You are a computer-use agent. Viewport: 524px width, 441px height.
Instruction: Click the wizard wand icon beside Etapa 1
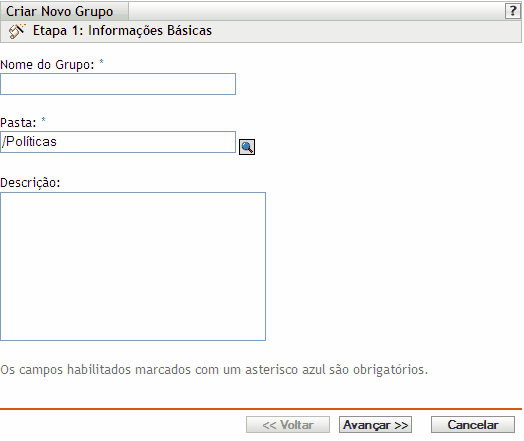click(x=17, y=31)
